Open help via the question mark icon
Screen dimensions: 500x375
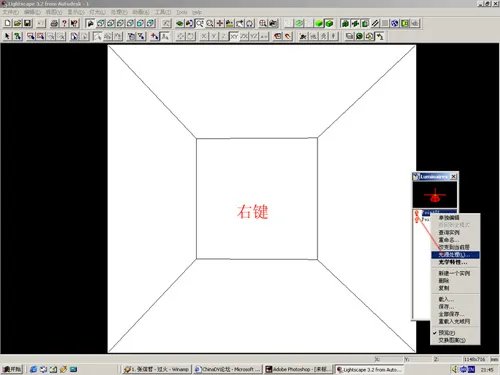pyautogui.click(x=64, y=23)
